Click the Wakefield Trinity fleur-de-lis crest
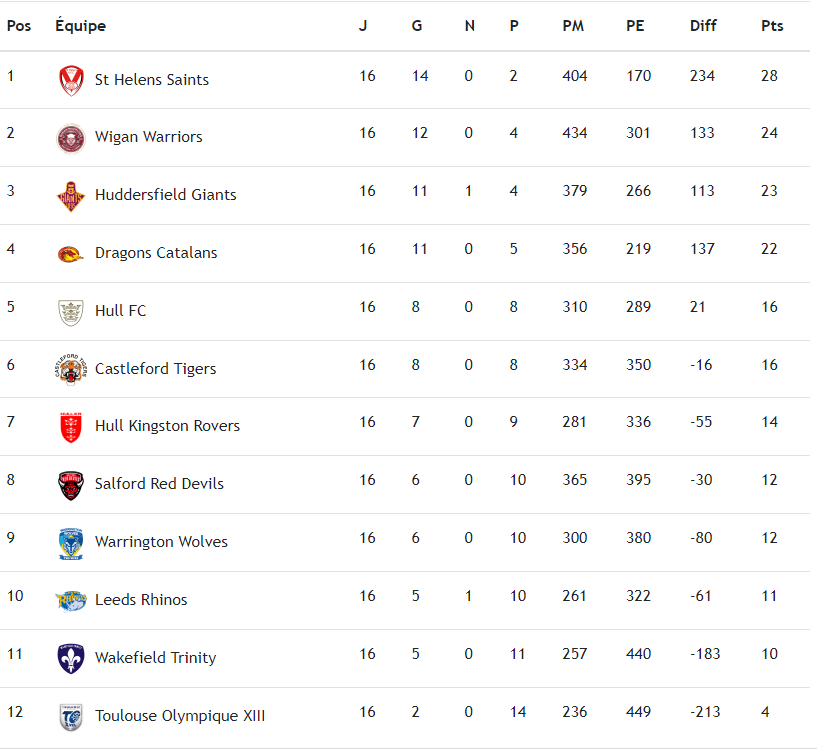817x752 pixels. [71, 658]
